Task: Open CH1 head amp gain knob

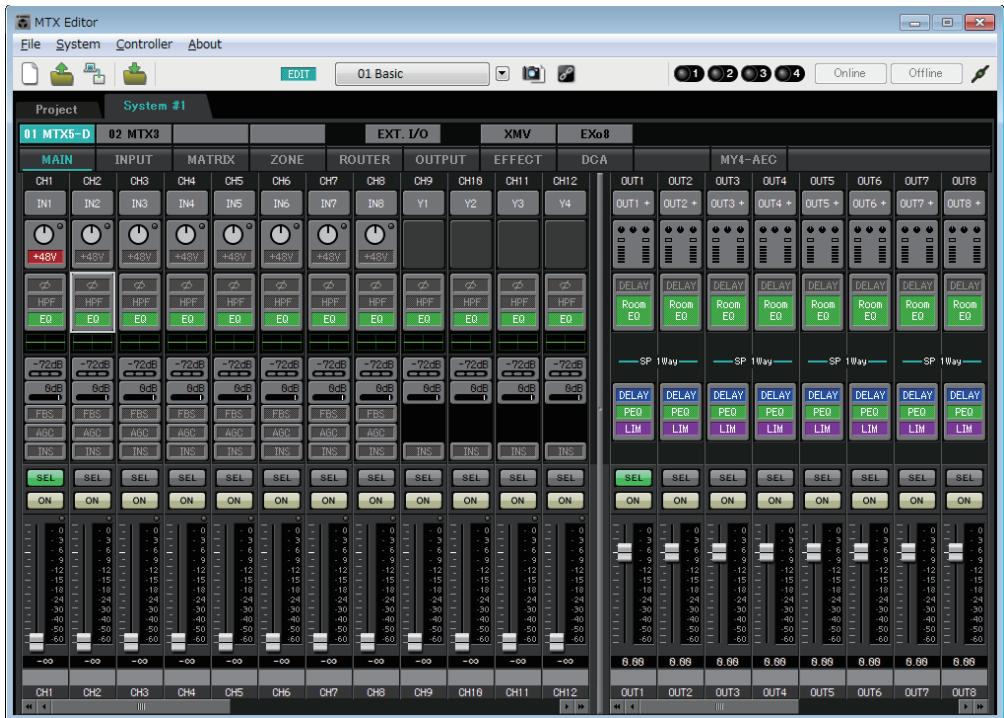Action: [x=44, y=235]
